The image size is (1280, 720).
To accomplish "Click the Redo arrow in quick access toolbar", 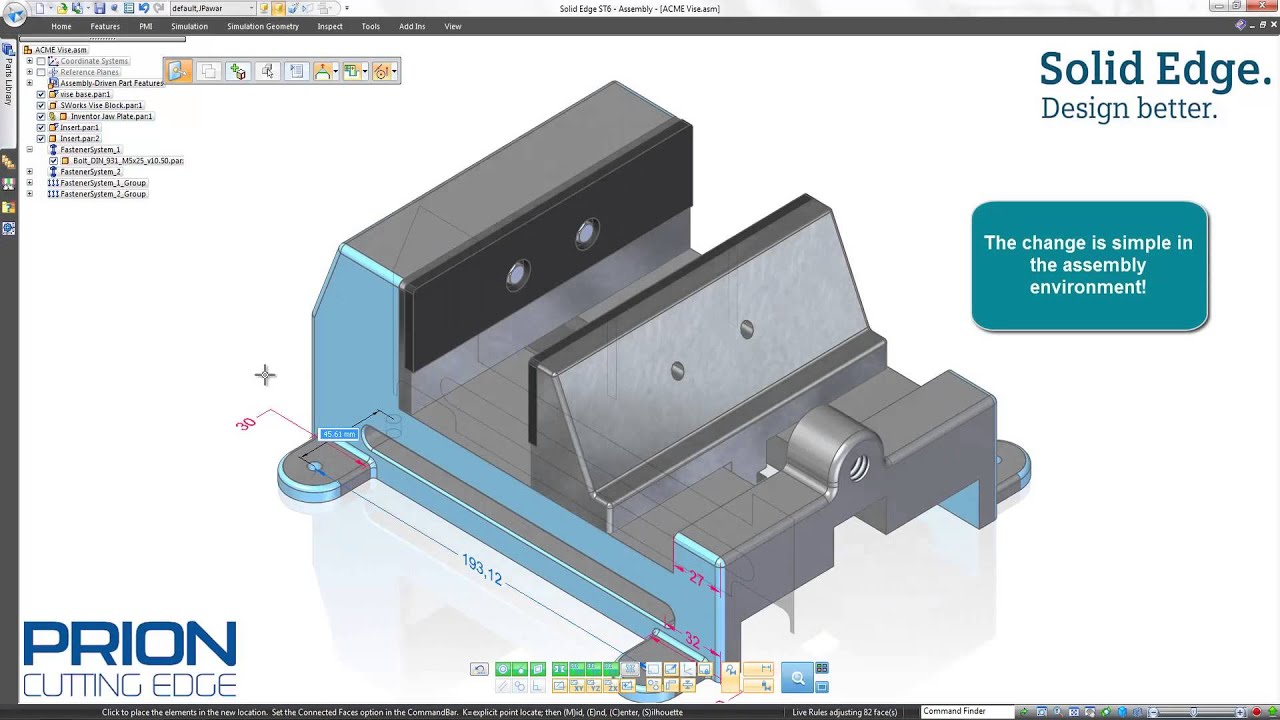I will click(159, 8).
